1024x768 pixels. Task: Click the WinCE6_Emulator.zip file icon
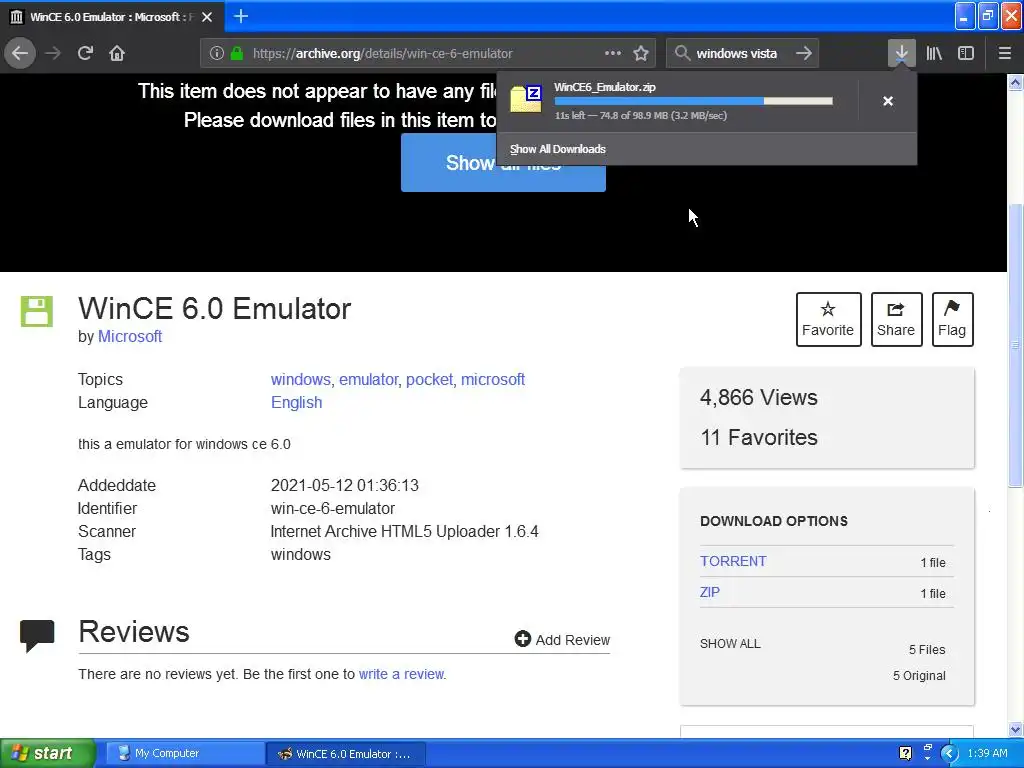(526, 99)
